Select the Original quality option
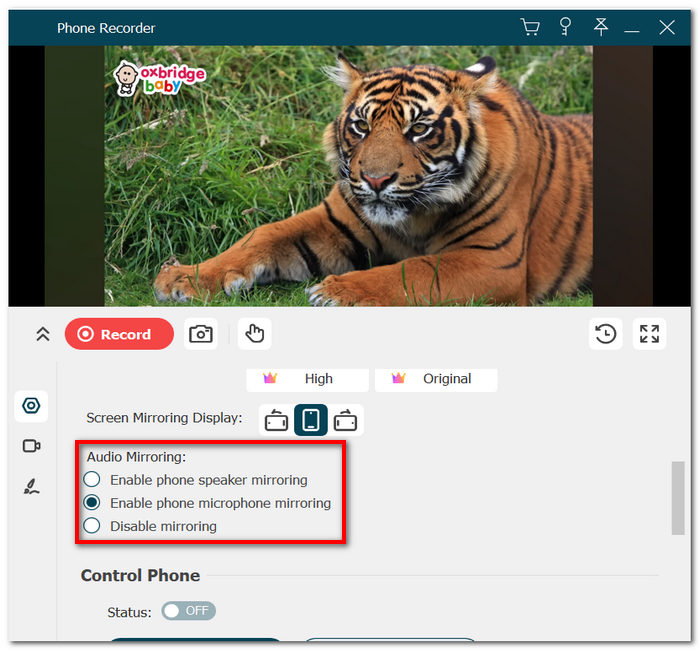The width and height of the screenshot is (700, 650). coord(436,379)
